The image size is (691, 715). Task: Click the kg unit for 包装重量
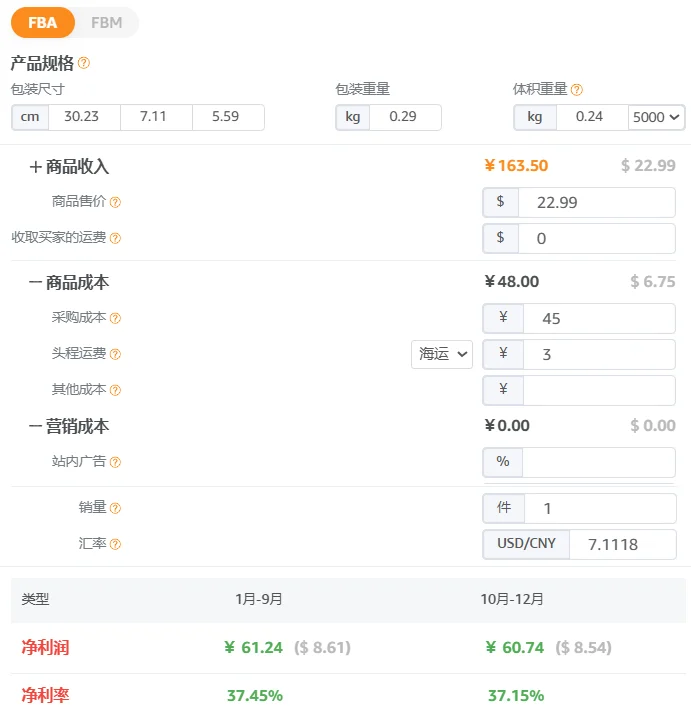[x=353, y=117]
